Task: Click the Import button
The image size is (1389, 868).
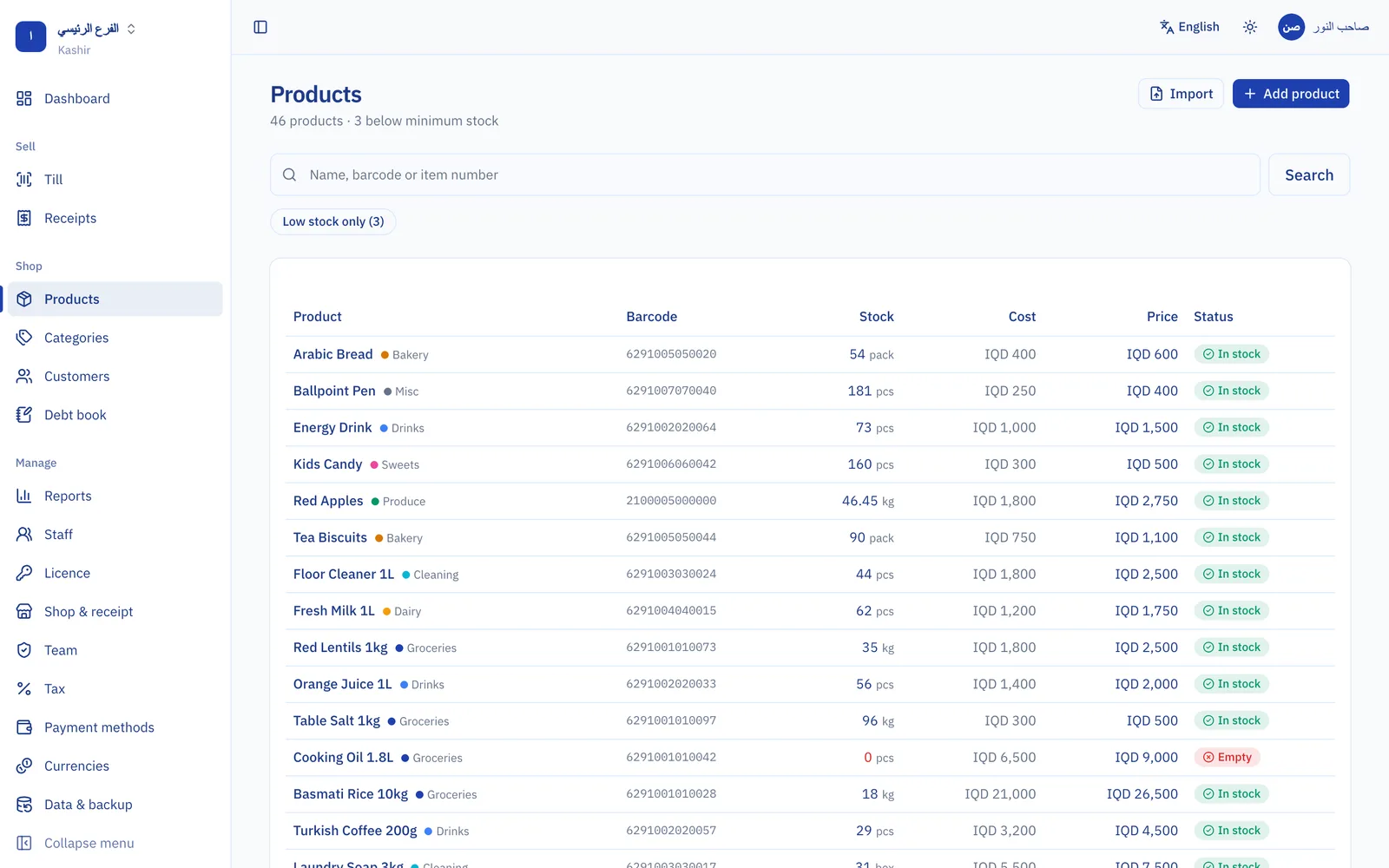Action: pos(1181,94)
